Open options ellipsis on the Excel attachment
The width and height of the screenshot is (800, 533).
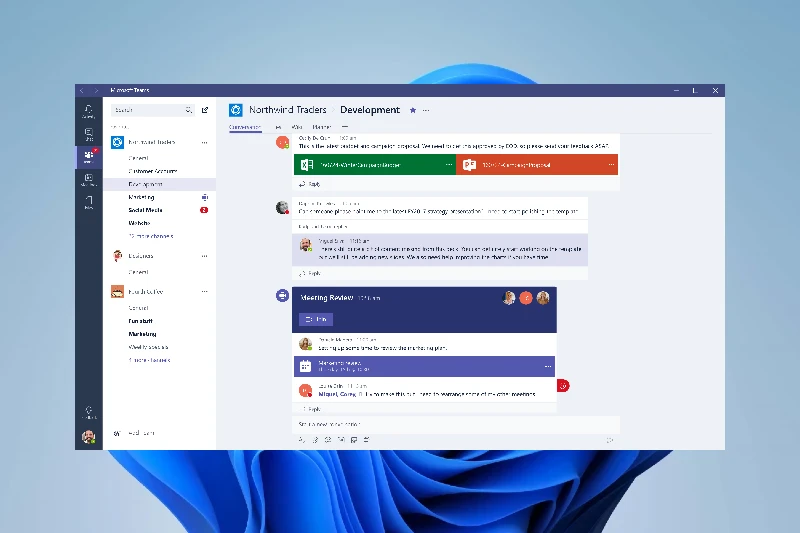pos(448,165)
